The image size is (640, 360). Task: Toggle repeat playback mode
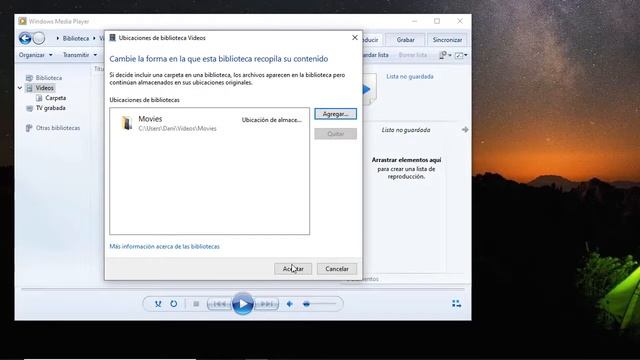click(173, 304)
